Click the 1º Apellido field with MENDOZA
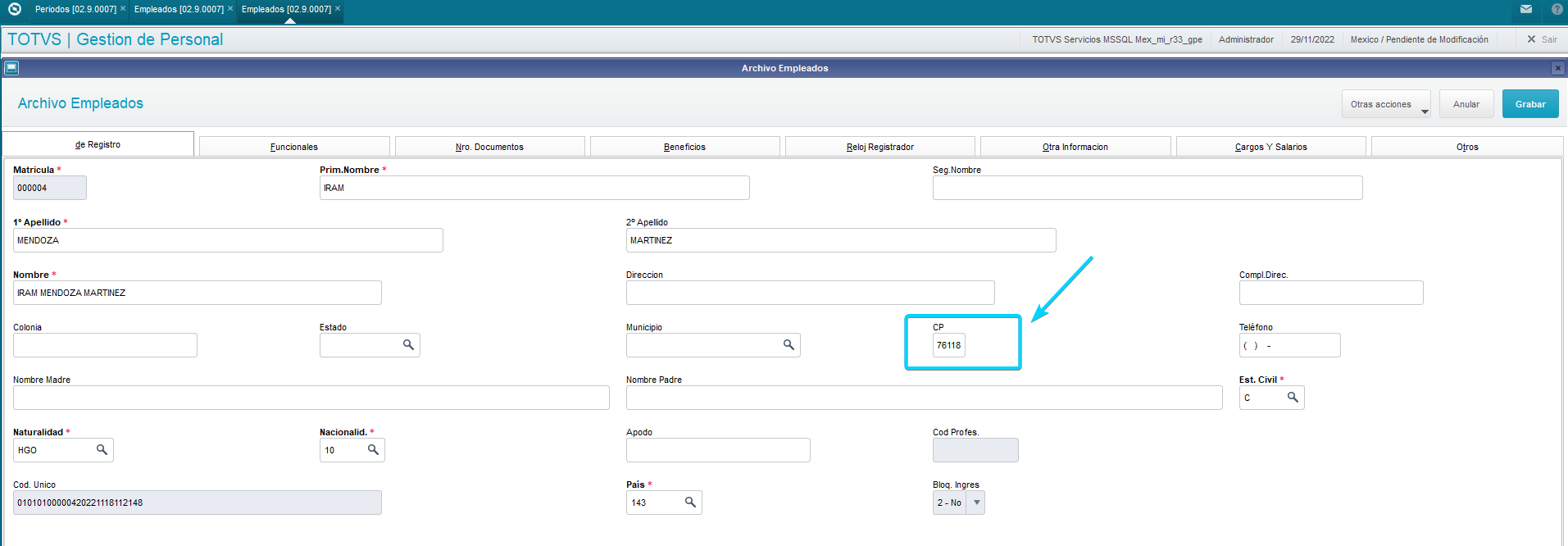The height and width of the screenshot is (546, 1568). (228, 240)
